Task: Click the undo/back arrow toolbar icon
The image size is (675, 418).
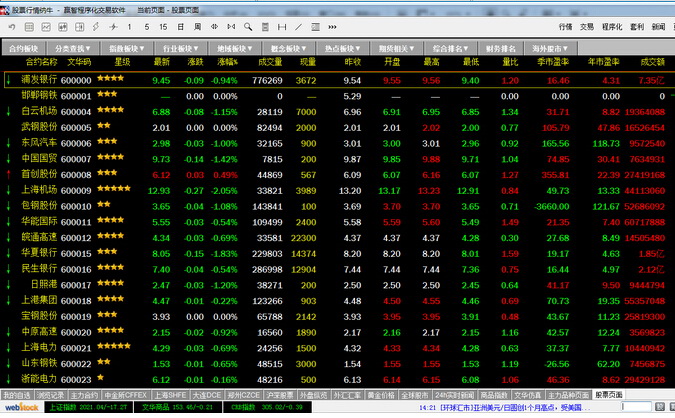Action: point(12,27)
